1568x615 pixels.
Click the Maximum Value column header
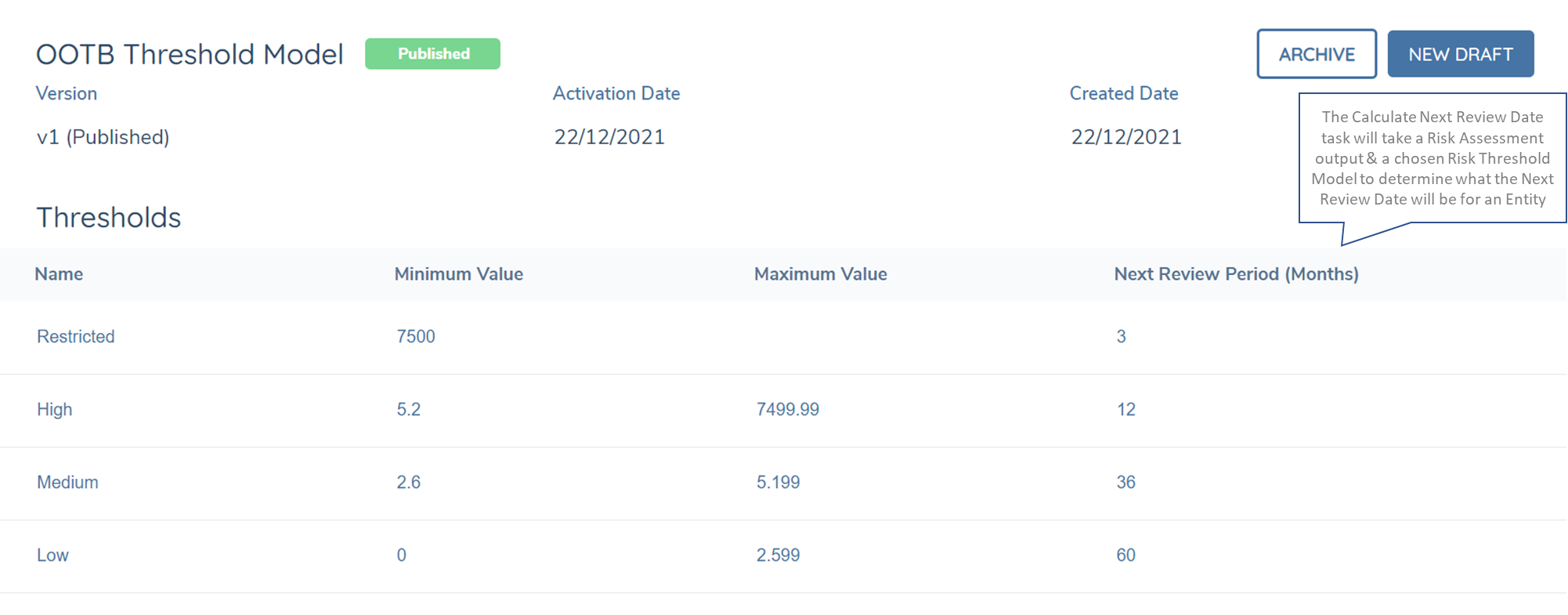[x=820, y=274]
